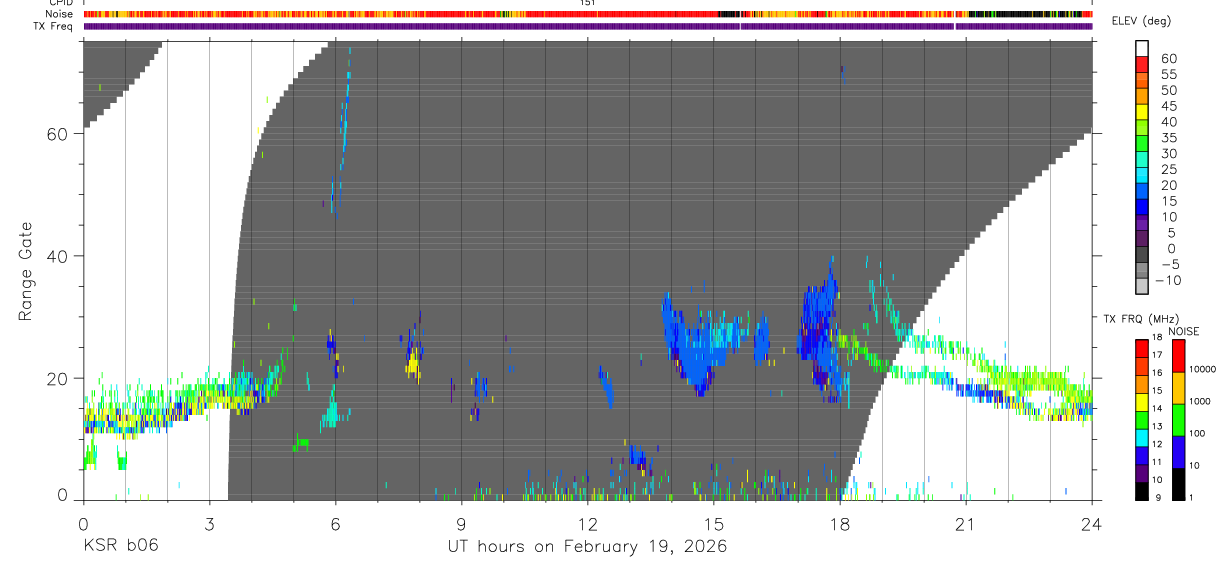
Task: Click the x-axis tick label "12"
Action: (x=587, y=523)
